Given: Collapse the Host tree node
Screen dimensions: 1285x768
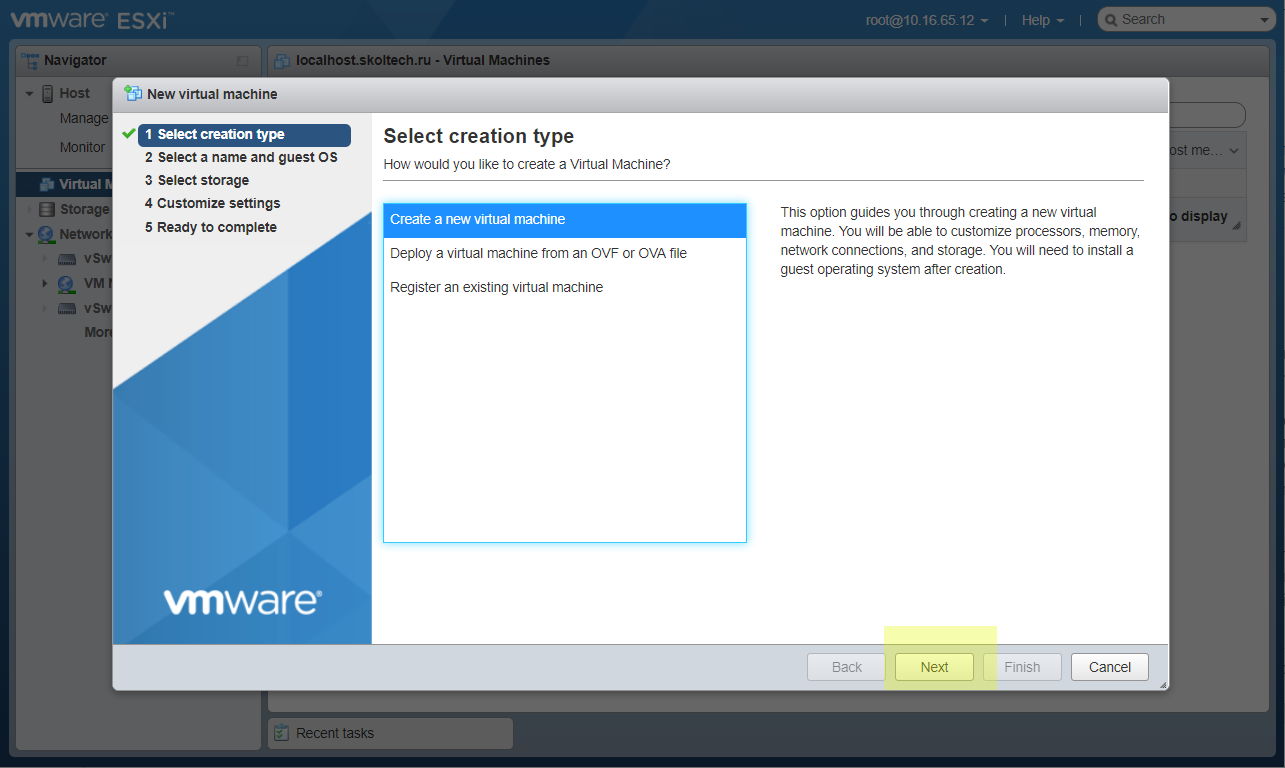Looking at the screenshot, I should pyautogui.click(x=29, y=94).
